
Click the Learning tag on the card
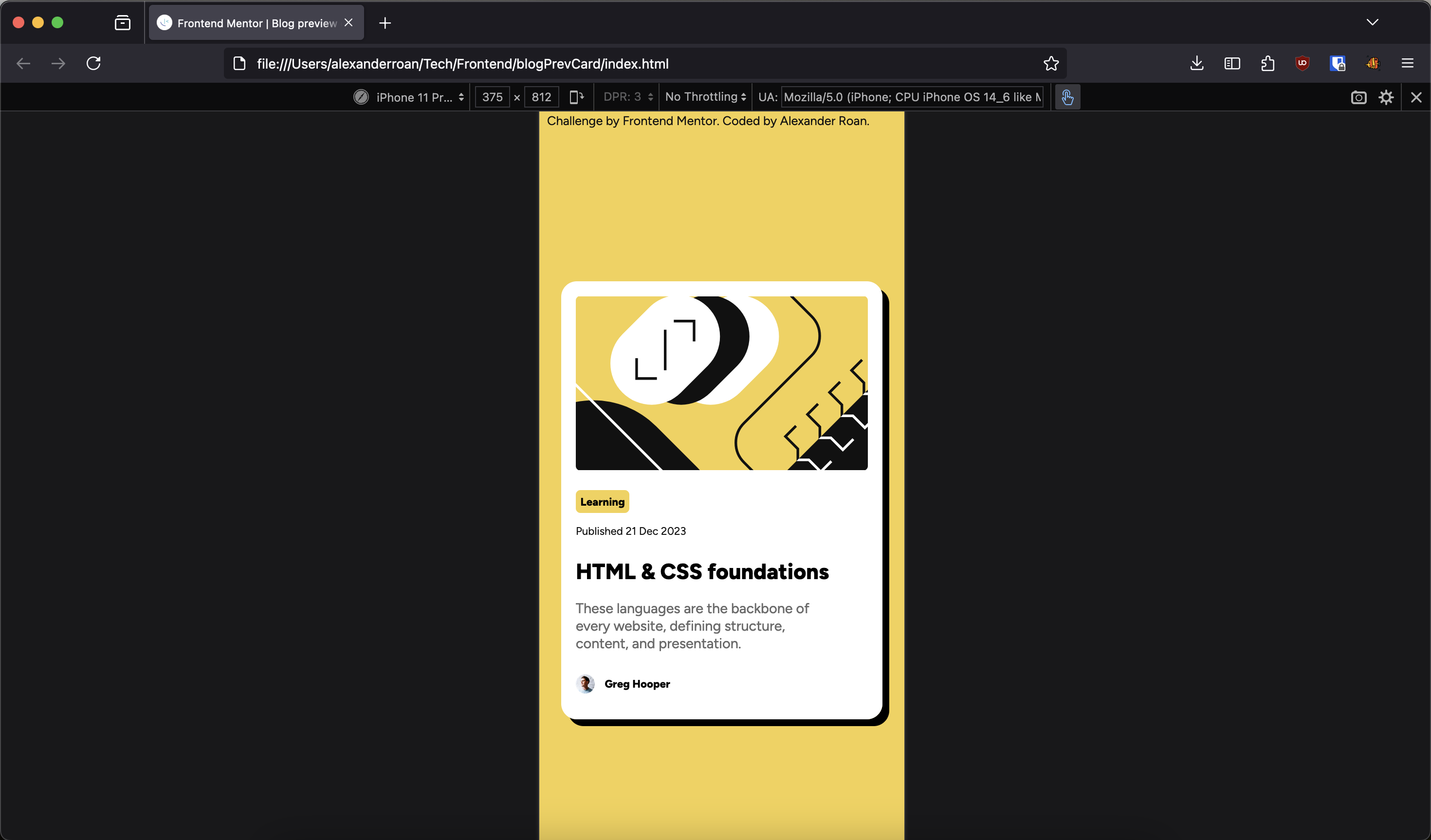click(x=602, y=501)
